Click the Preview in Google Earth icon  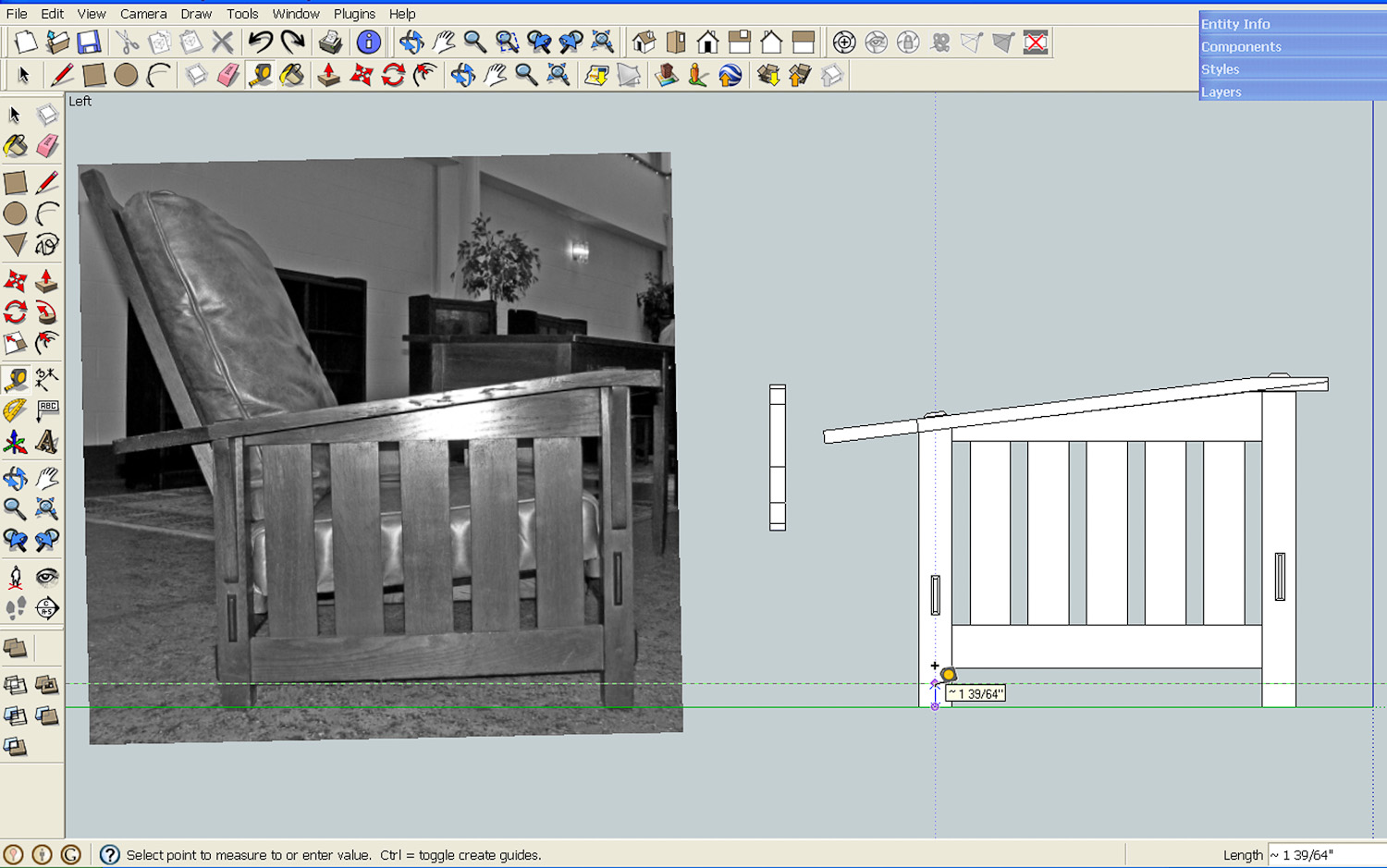tap(730, 75)
